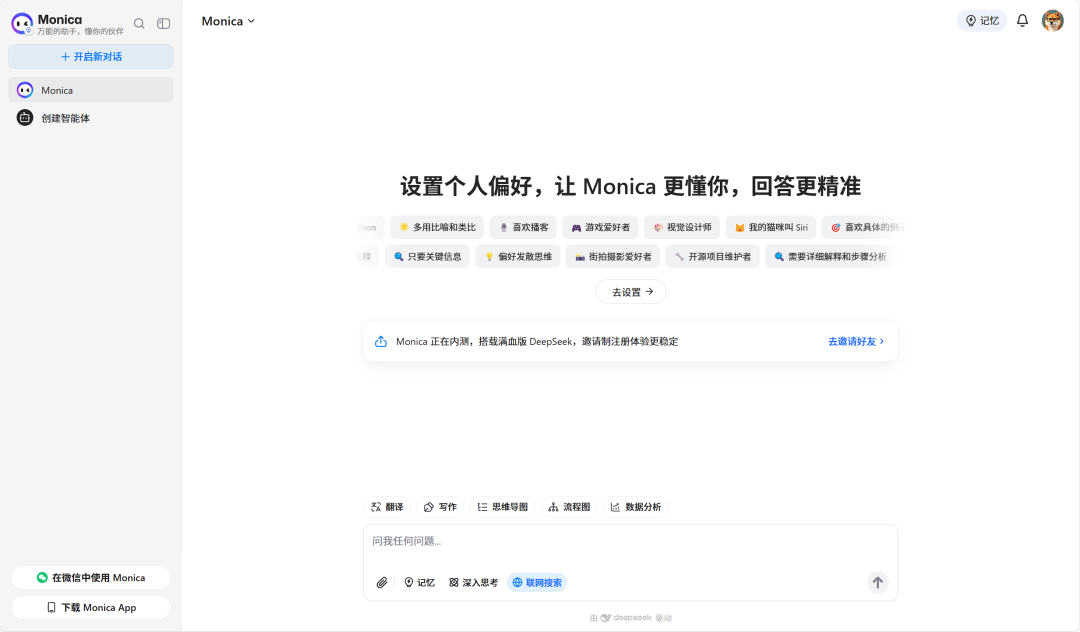Open the search icon in sidebar
The width and height of the screenshot is (1080, 632).
tap(139, 23)
